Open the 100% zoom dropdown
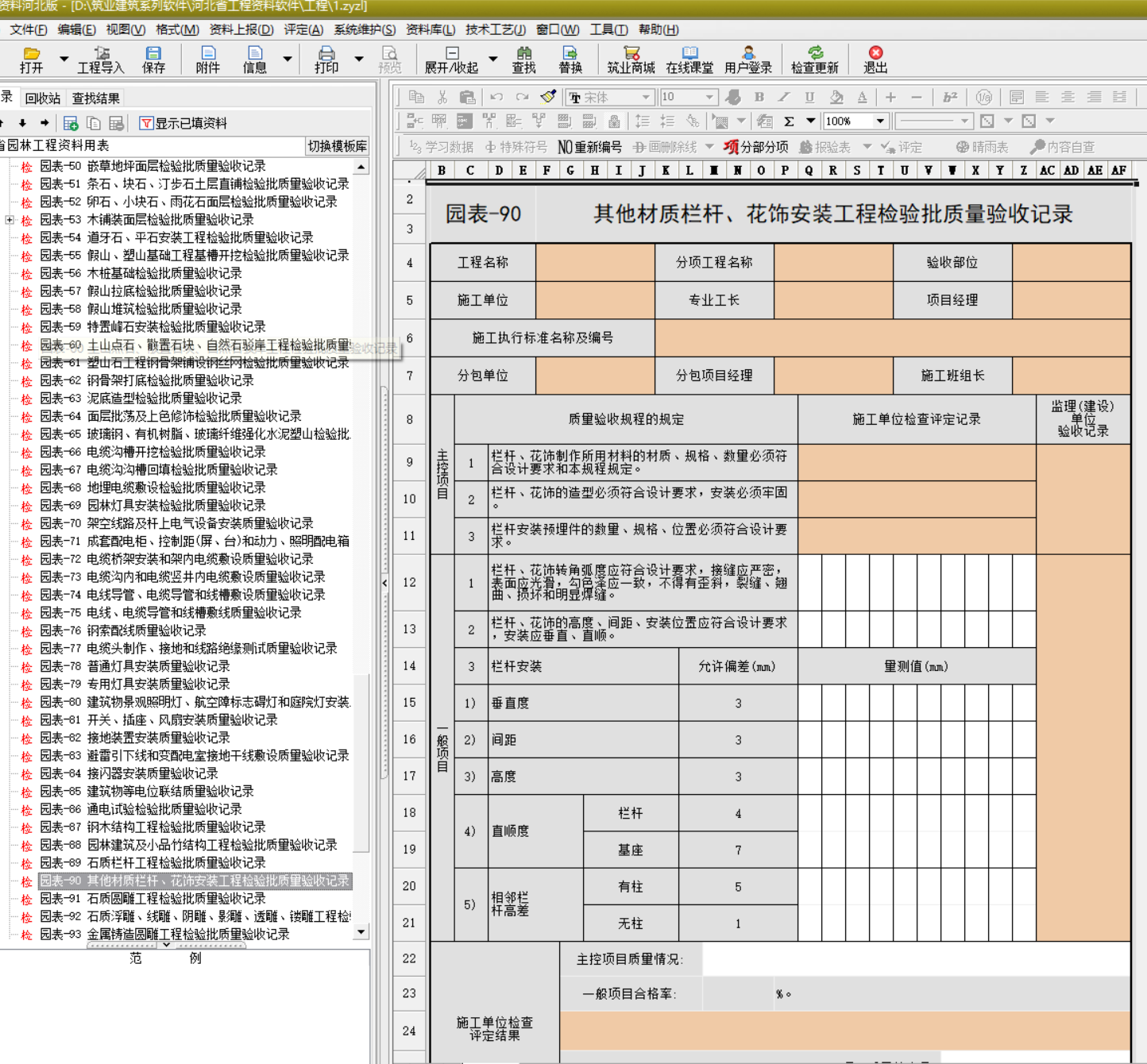The height and width of the screenshot is (1064, 1147). pos(880,121)
